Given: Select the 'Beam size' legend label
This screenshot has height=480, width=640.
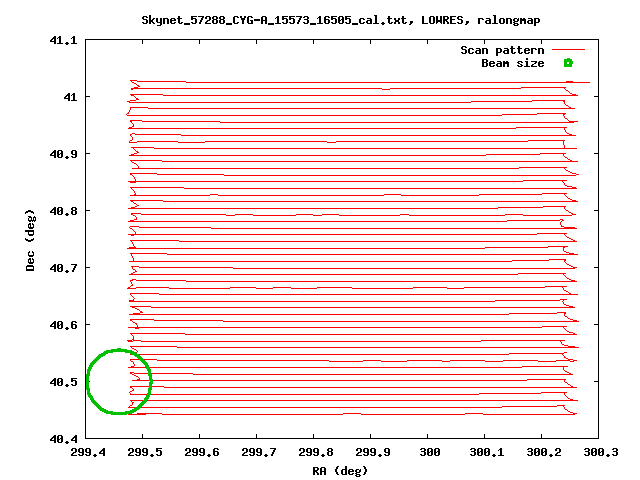Looking at the screenshot, I should click(513, 63).
